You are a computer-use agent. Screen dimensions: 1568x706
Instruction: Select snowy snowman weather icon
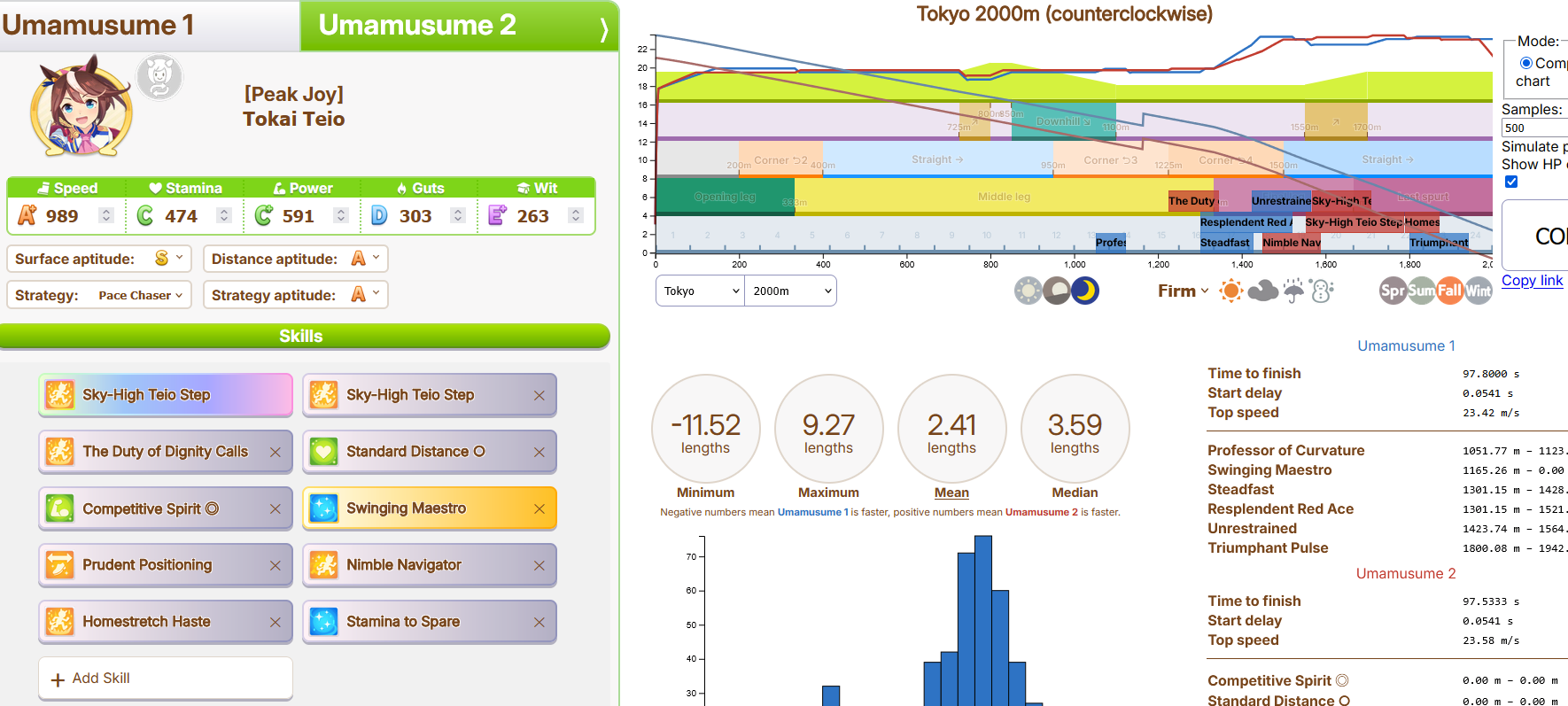click(1322, 291)
